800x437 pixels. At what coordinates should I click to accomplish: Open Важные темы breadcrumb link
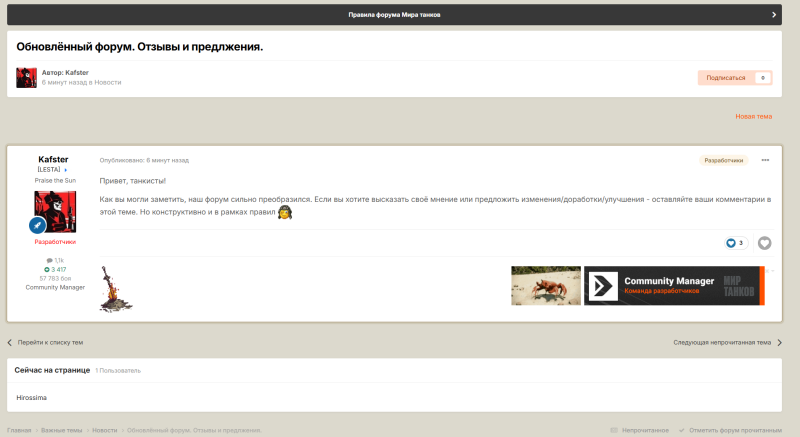click(x=61, y=430)
